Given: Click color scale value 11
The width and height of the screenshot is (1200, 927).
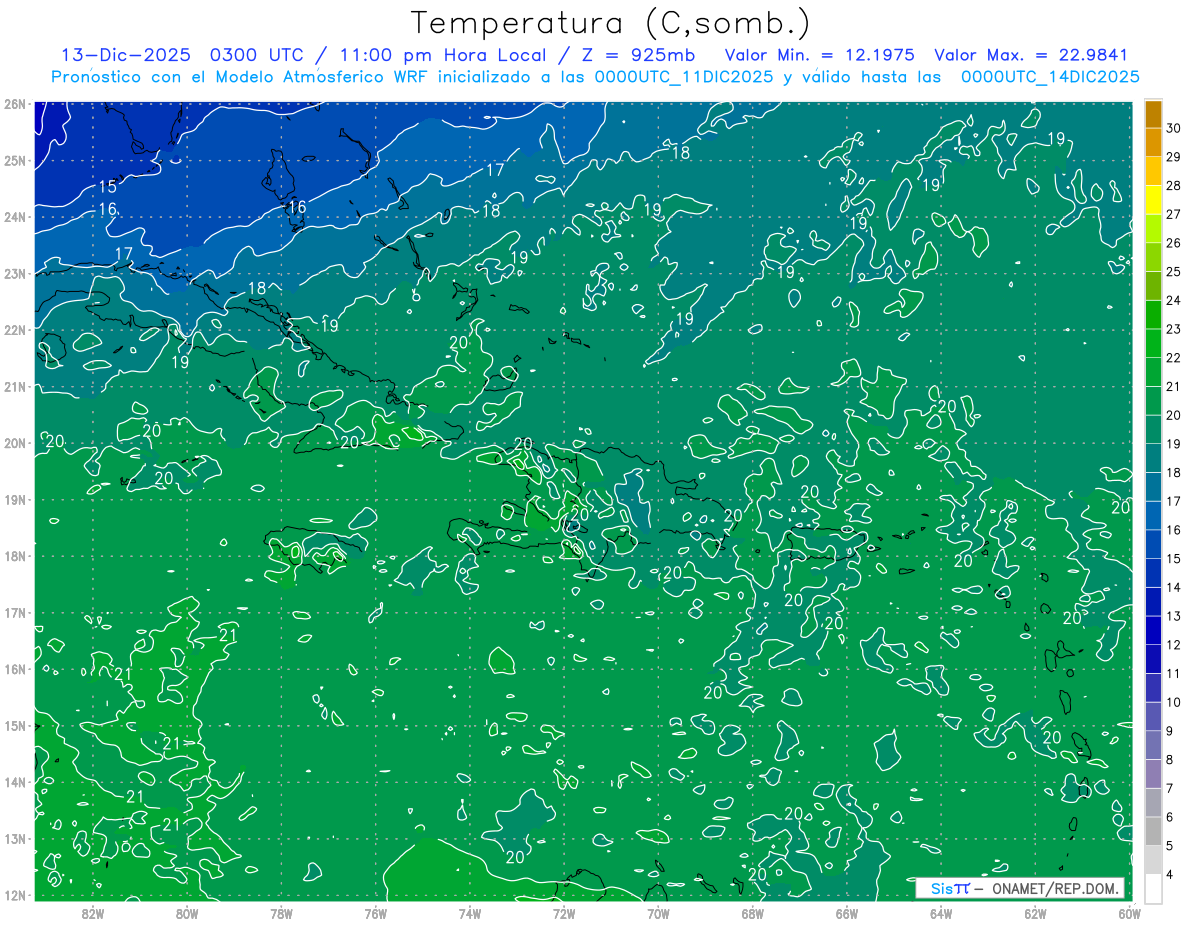Looking at the screenshot, I should pyautogui.click(x=1174, y=673).
